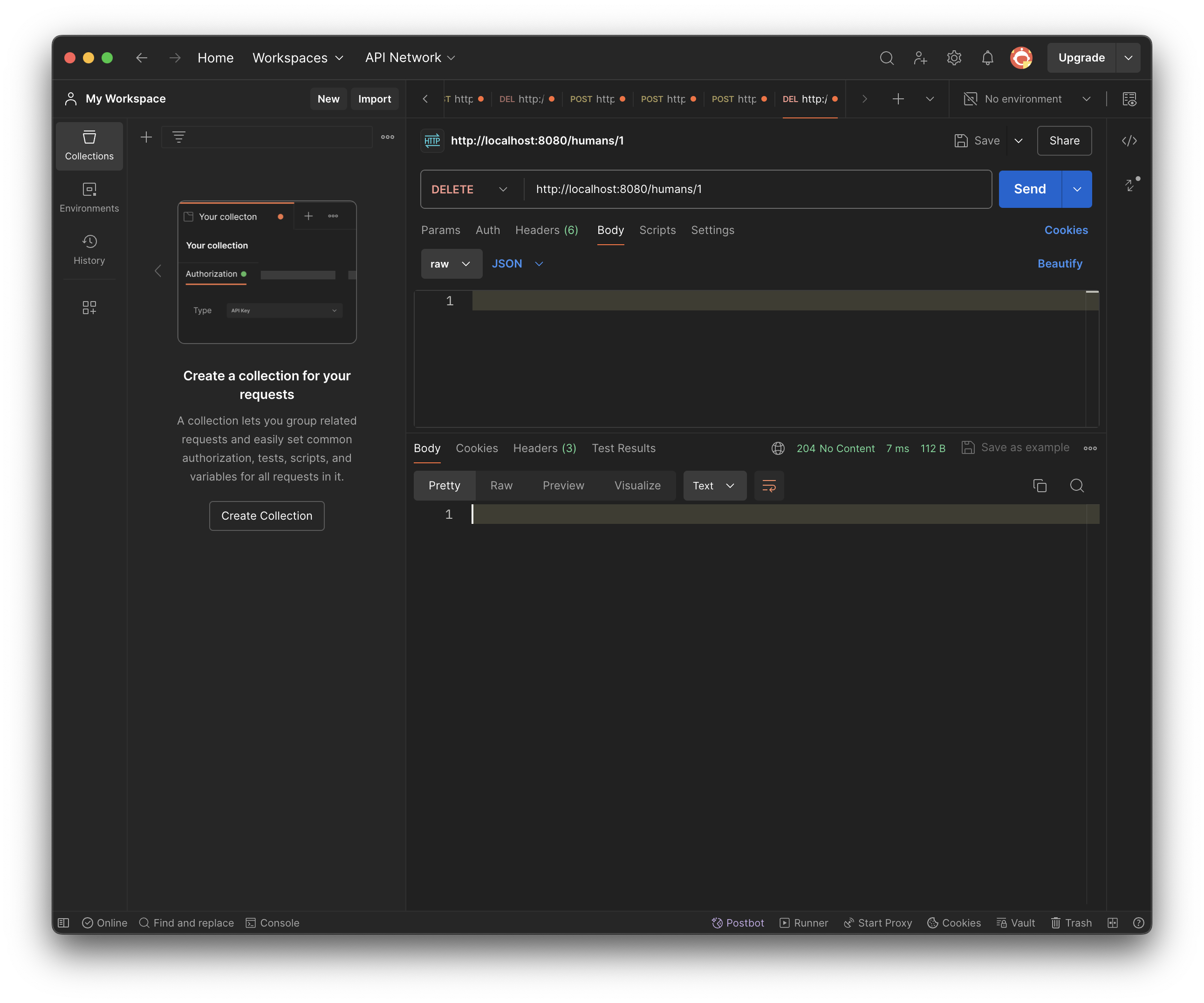
Task: Open the DELETE method dropdown
Action: click(x=469, y=189)
